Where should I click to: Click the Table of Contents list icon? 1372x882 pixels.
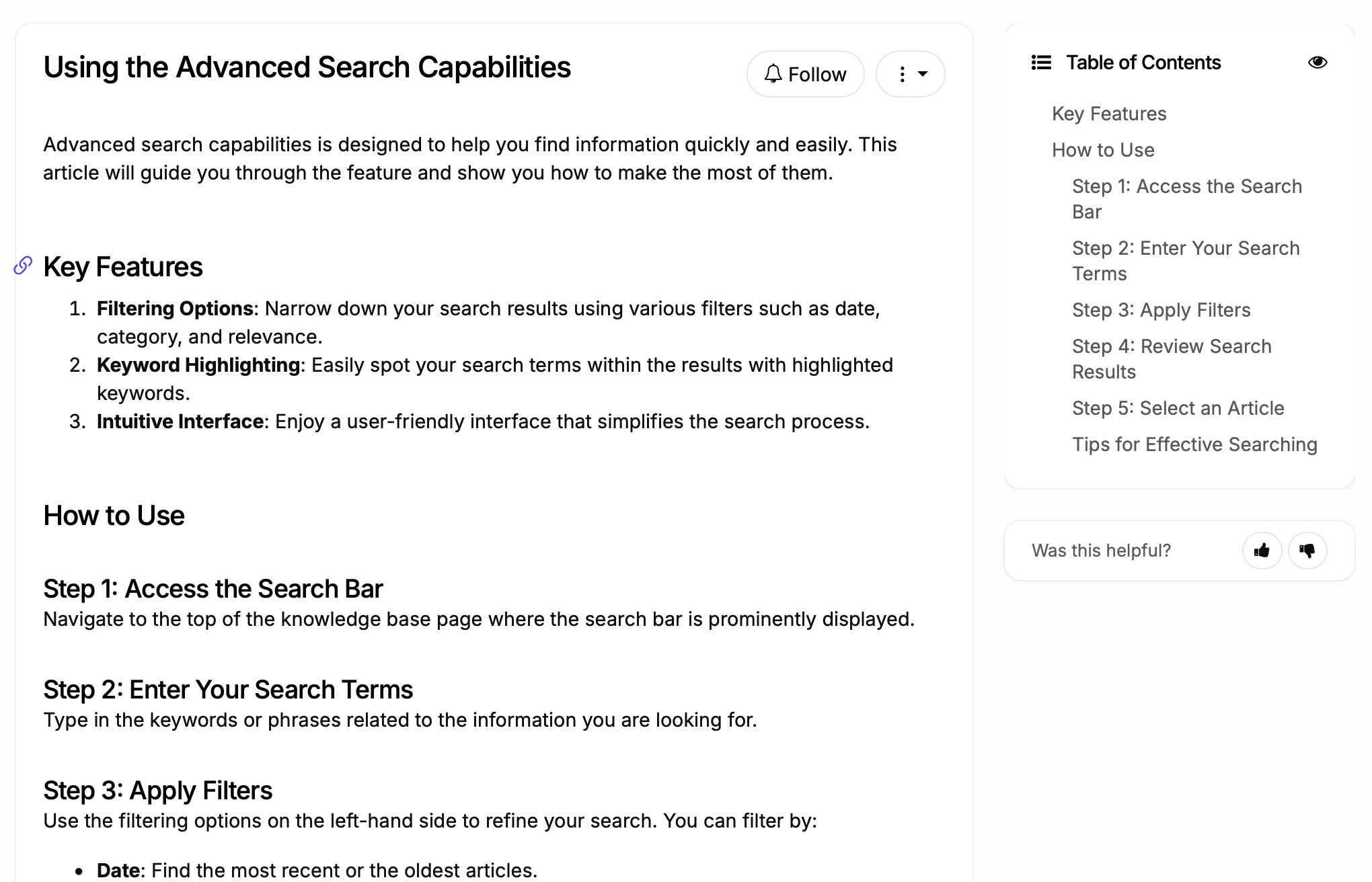pos(1041,63)
